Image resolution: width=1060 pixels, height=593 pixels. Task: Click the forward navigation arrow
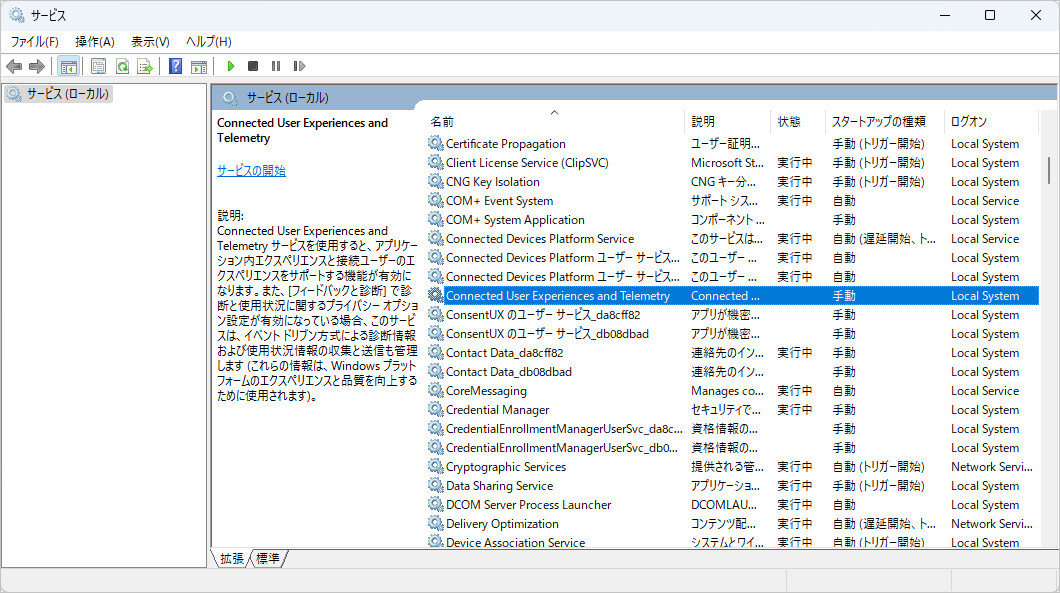[37, 66]
